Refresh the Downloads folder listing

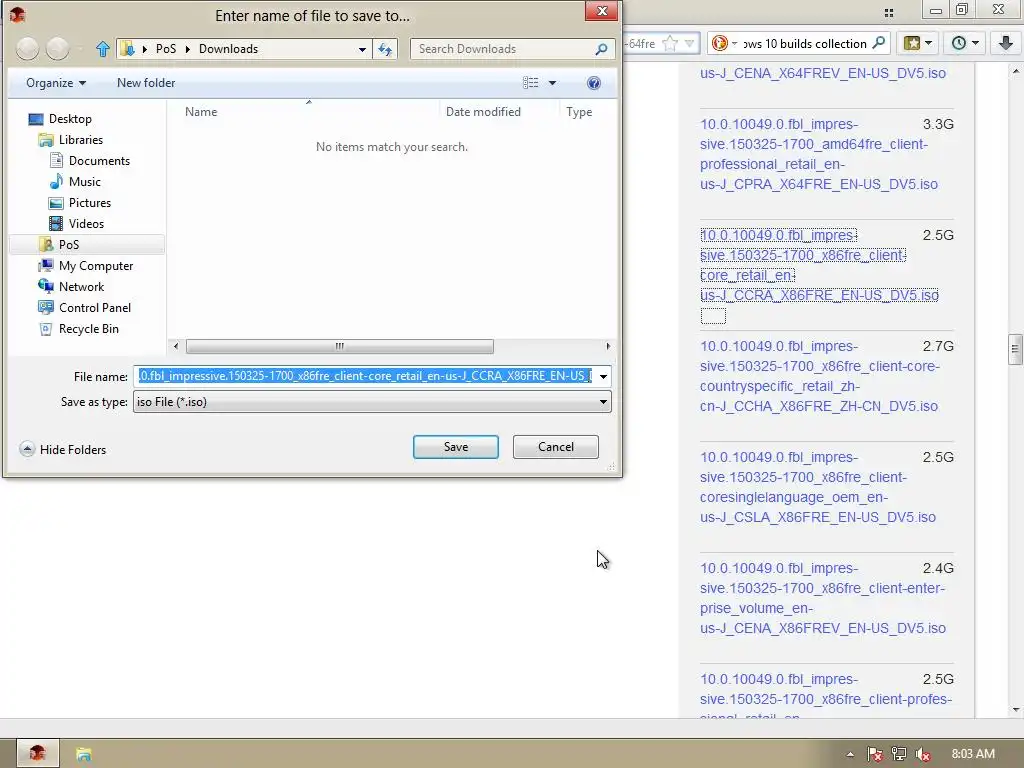click(x=385, y=49)
